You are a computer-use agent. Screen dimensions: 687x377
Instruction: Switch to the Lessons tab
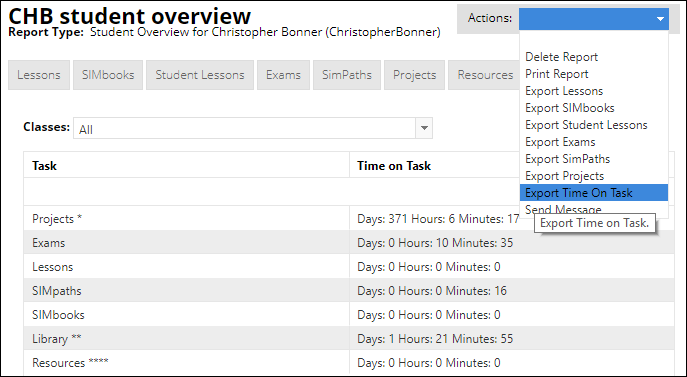point(39,75)
